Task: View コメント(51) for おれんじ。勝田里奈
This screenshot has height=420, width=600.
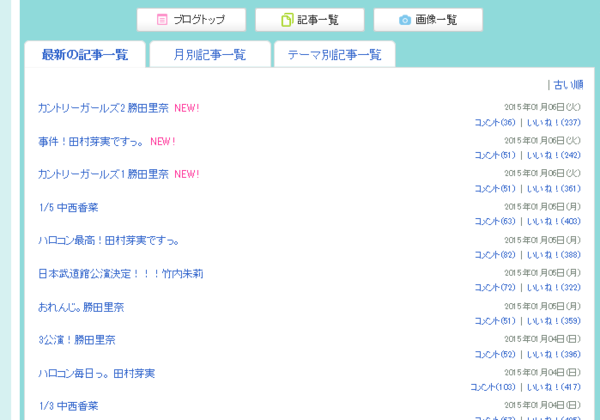Action: point(495,321)
